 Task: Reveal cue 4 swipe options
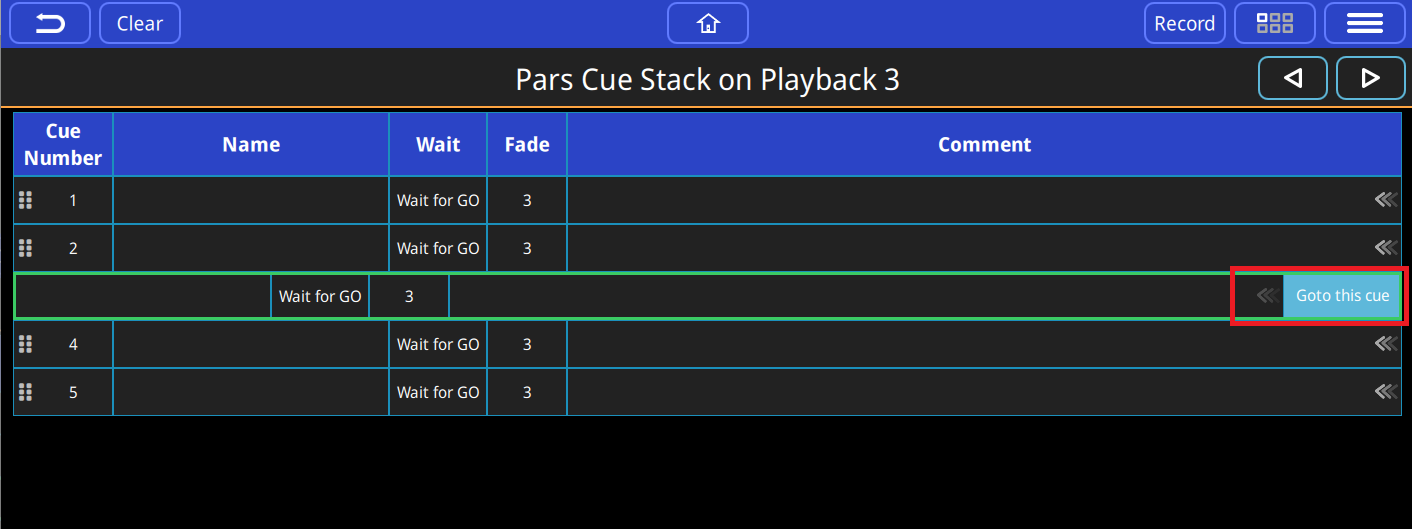point(1385,344)
